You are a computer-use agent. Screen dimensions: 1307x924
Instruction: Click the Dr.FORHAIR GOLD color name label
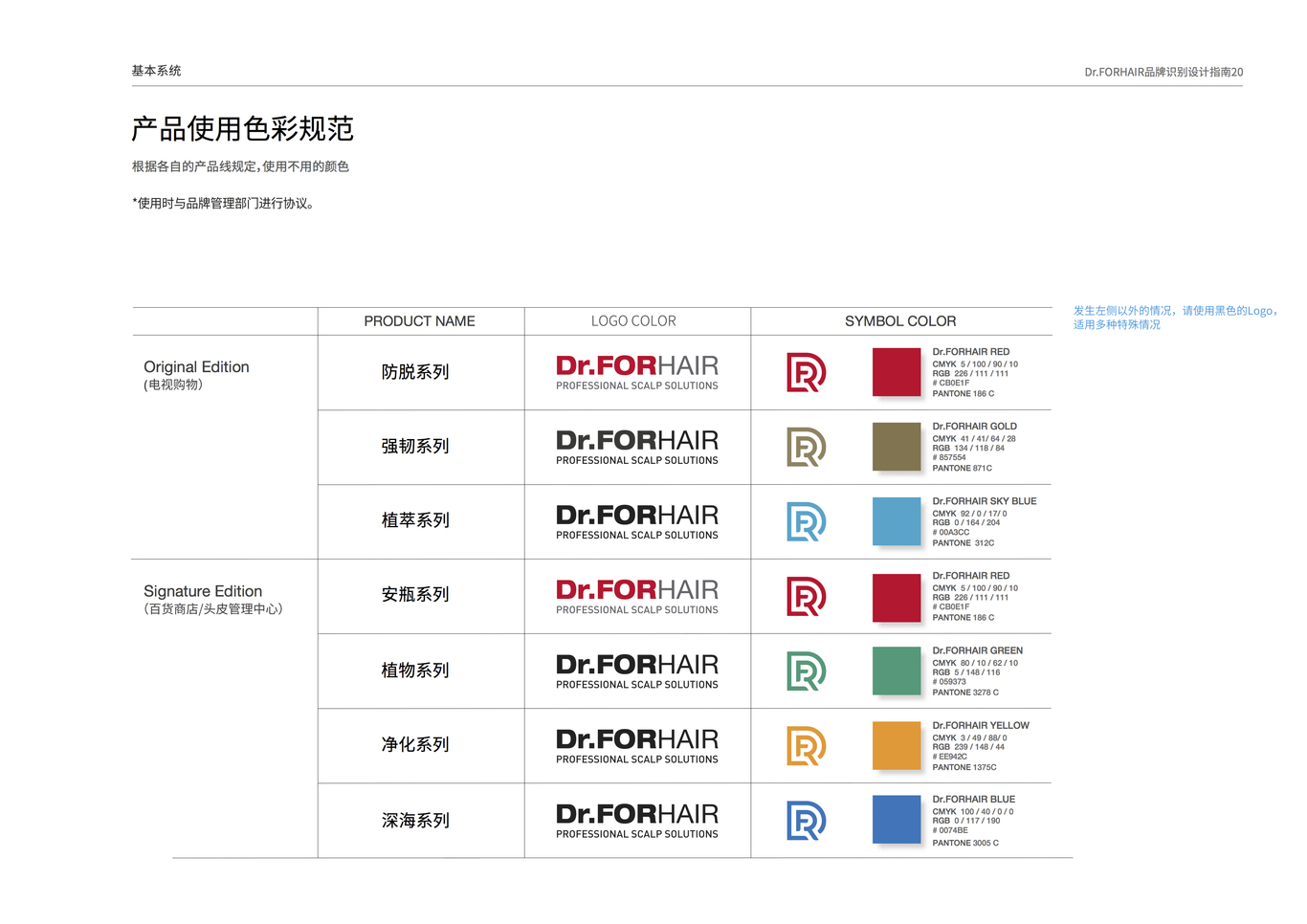coord(975,427)
